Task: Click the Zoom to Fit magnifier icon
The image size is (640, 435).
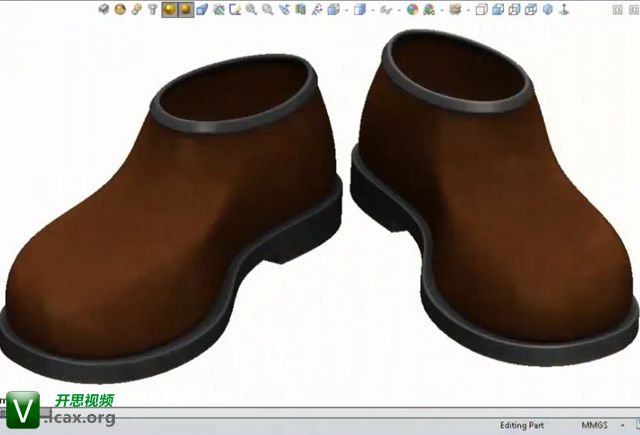Action: pyautogui.click(x=250, y=9)
